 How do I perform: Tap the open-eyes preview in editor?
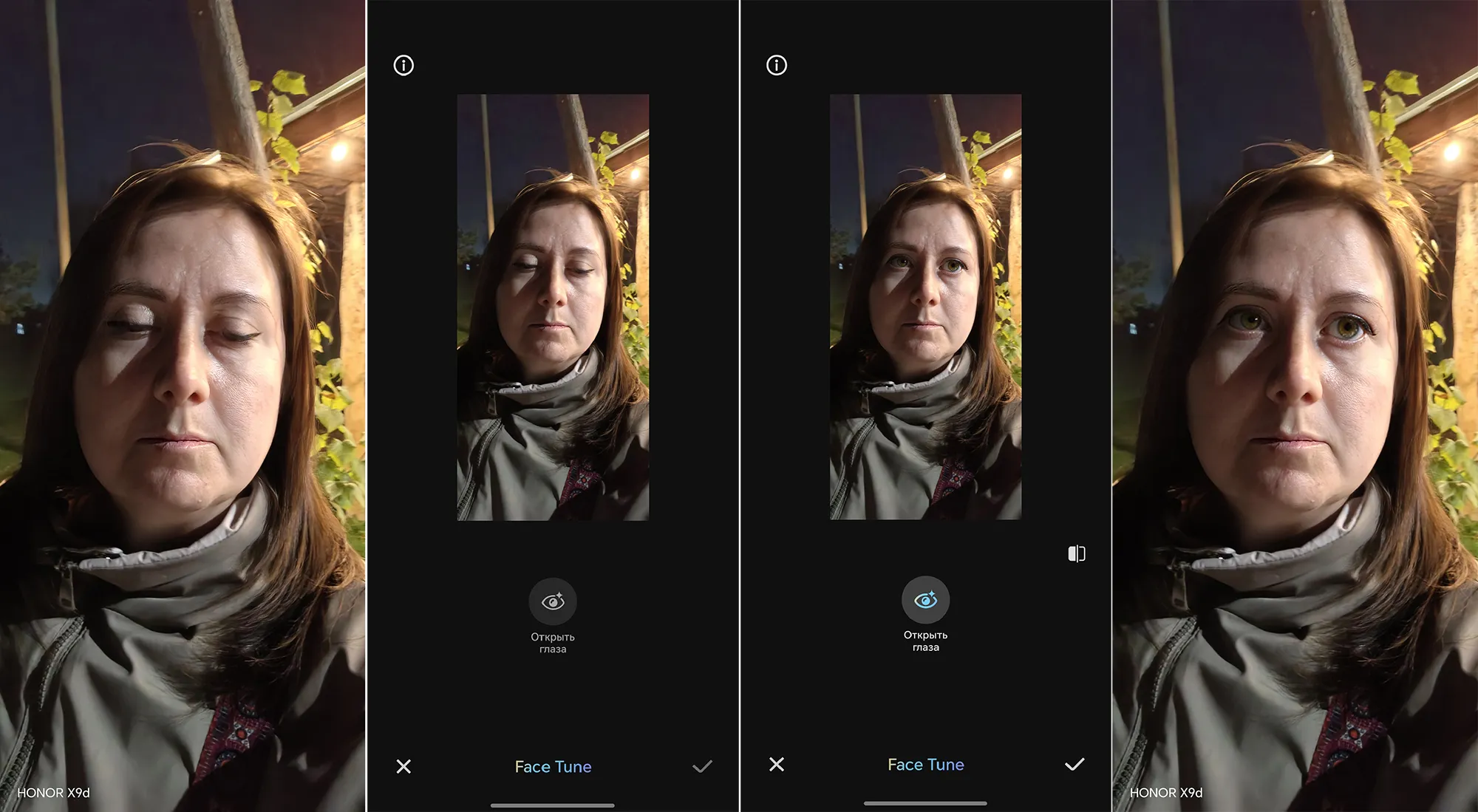click(x=925, y=307)
